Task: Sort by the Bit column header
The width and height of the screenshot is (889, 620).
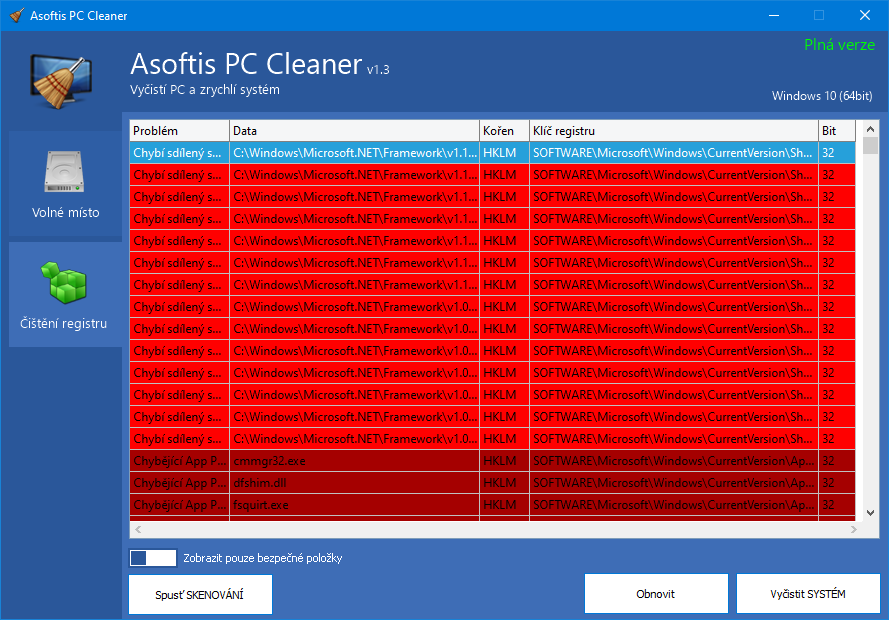Action: 837,131
